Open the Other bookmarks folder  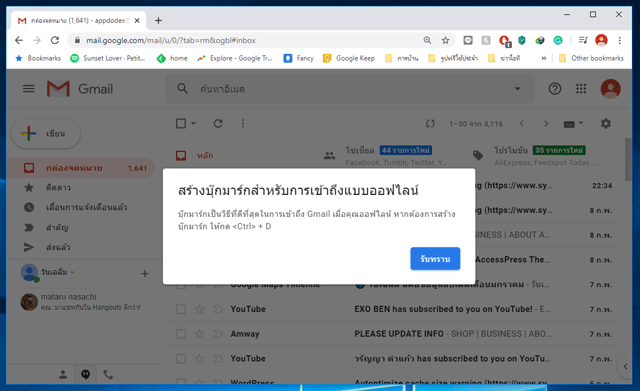pos(591,58)
